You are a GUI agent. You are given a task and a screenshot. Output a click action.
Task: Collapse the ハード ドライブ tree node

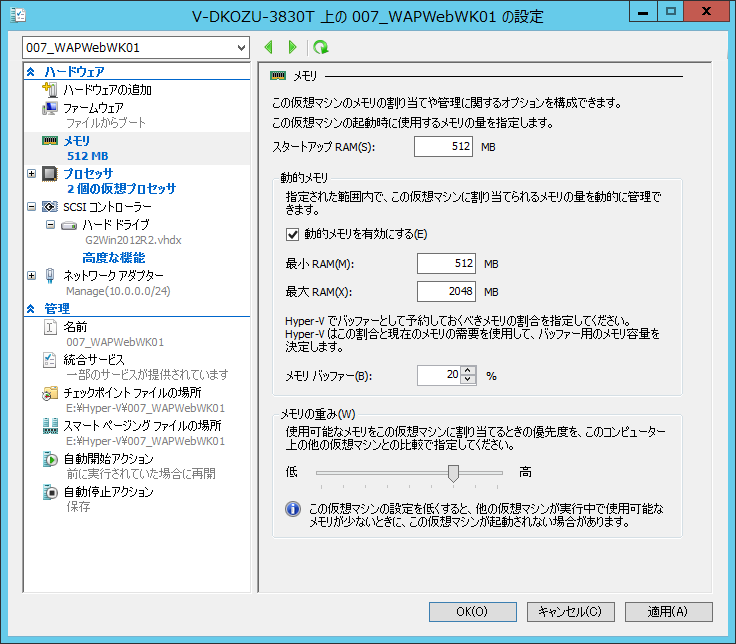(50, 225)
